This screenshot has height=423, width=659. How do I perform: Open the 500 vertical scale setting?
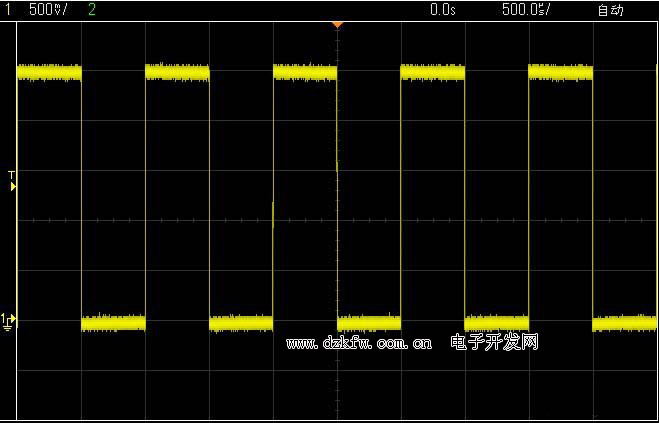[49, 10]
